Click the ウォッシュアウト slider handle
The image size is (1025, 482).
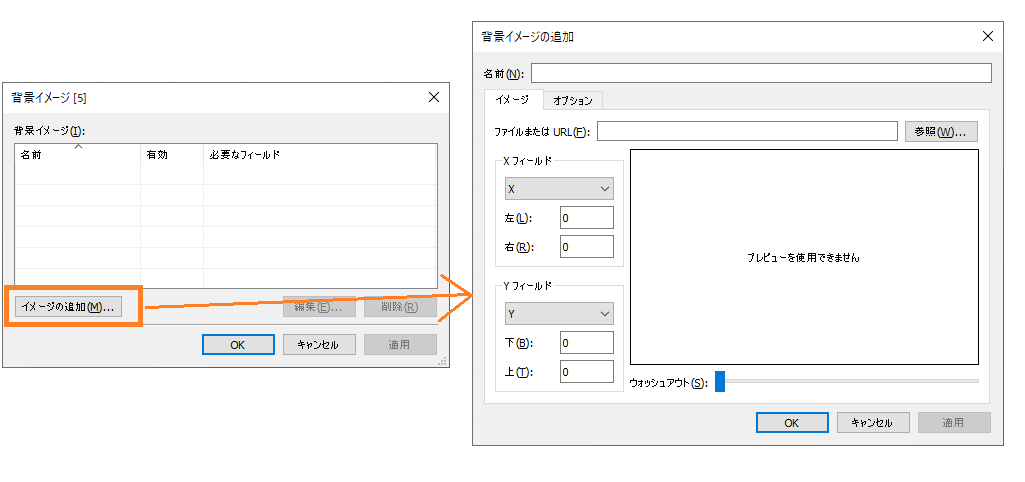point(719,381)
